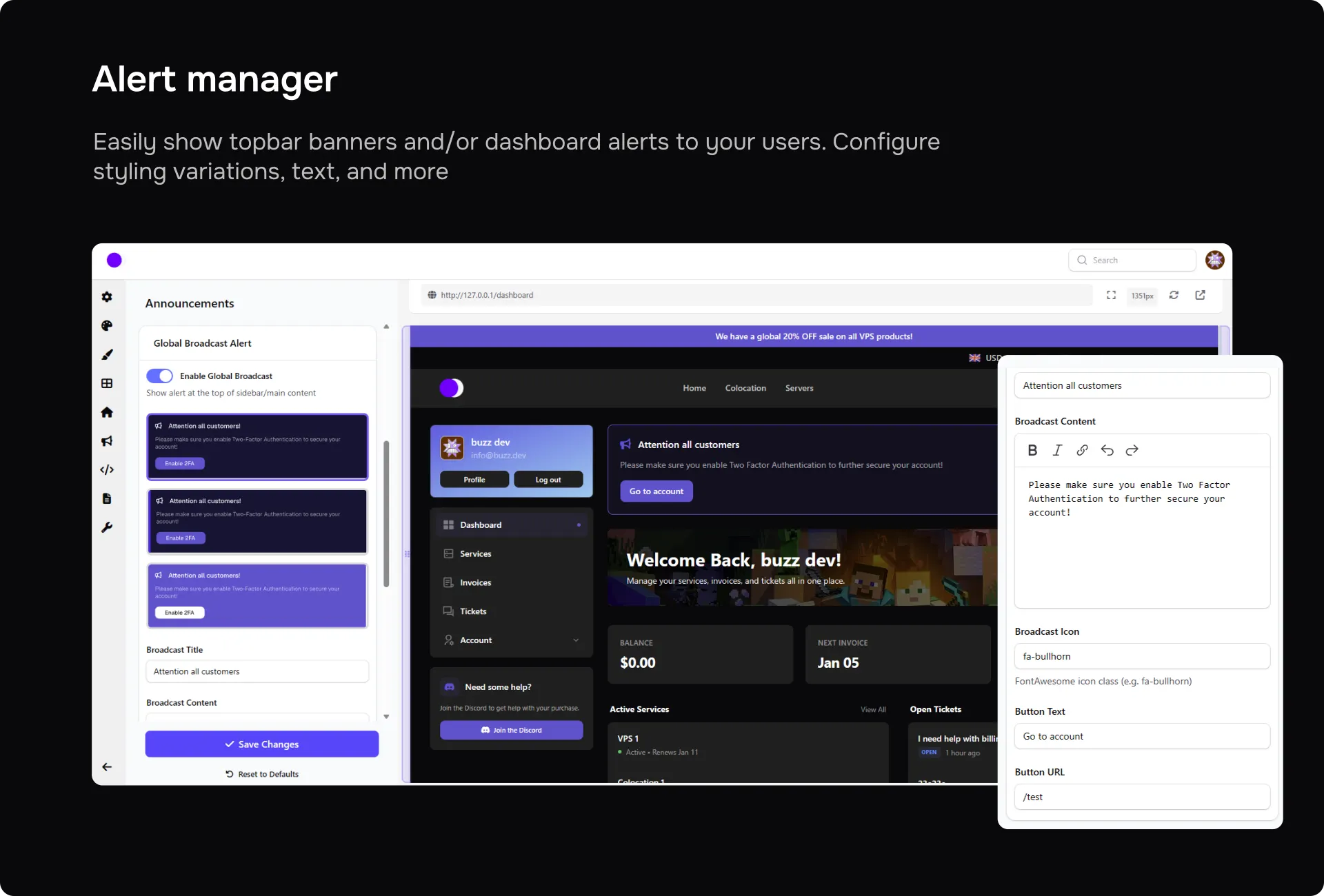Expand the Account menu chevron

click(576, 640)
